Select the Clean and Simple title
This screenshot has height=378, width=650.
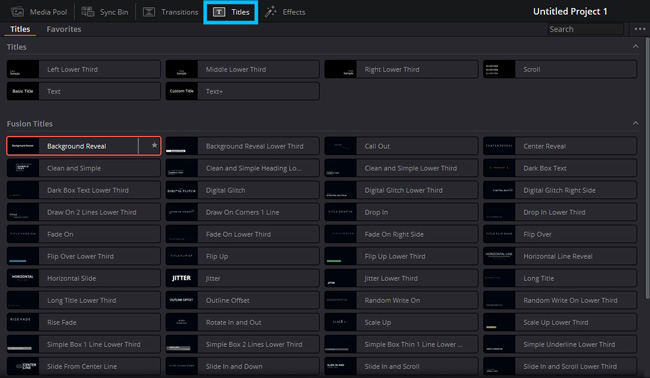84,168
